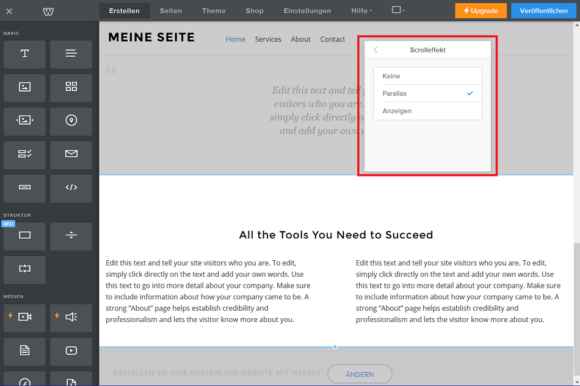580x386 pixels.
Task: Pick the Button element icon
Action: [24, 188]
